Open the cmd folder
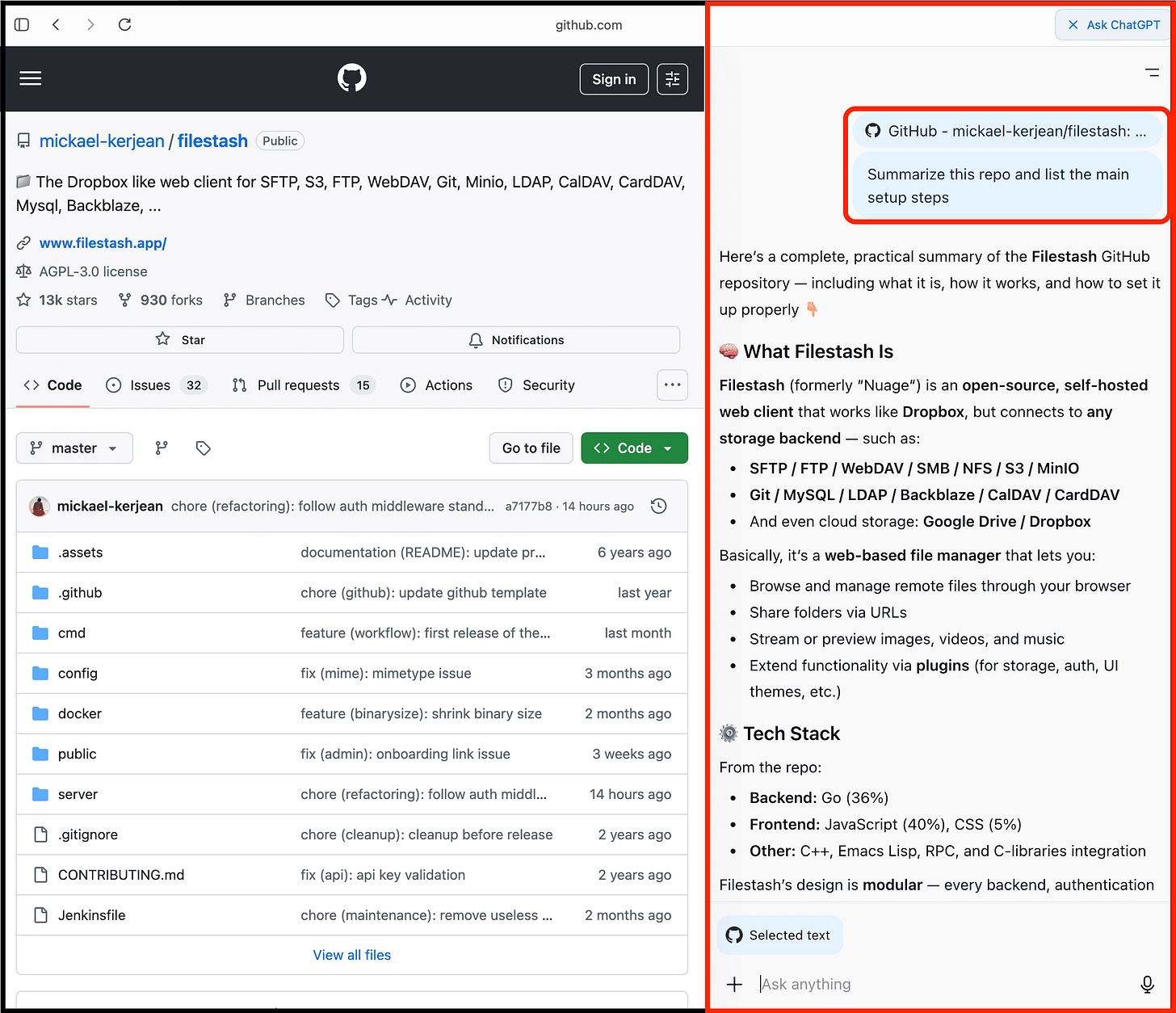The height and width of the screenshot is (1013, 1176). 72,633
